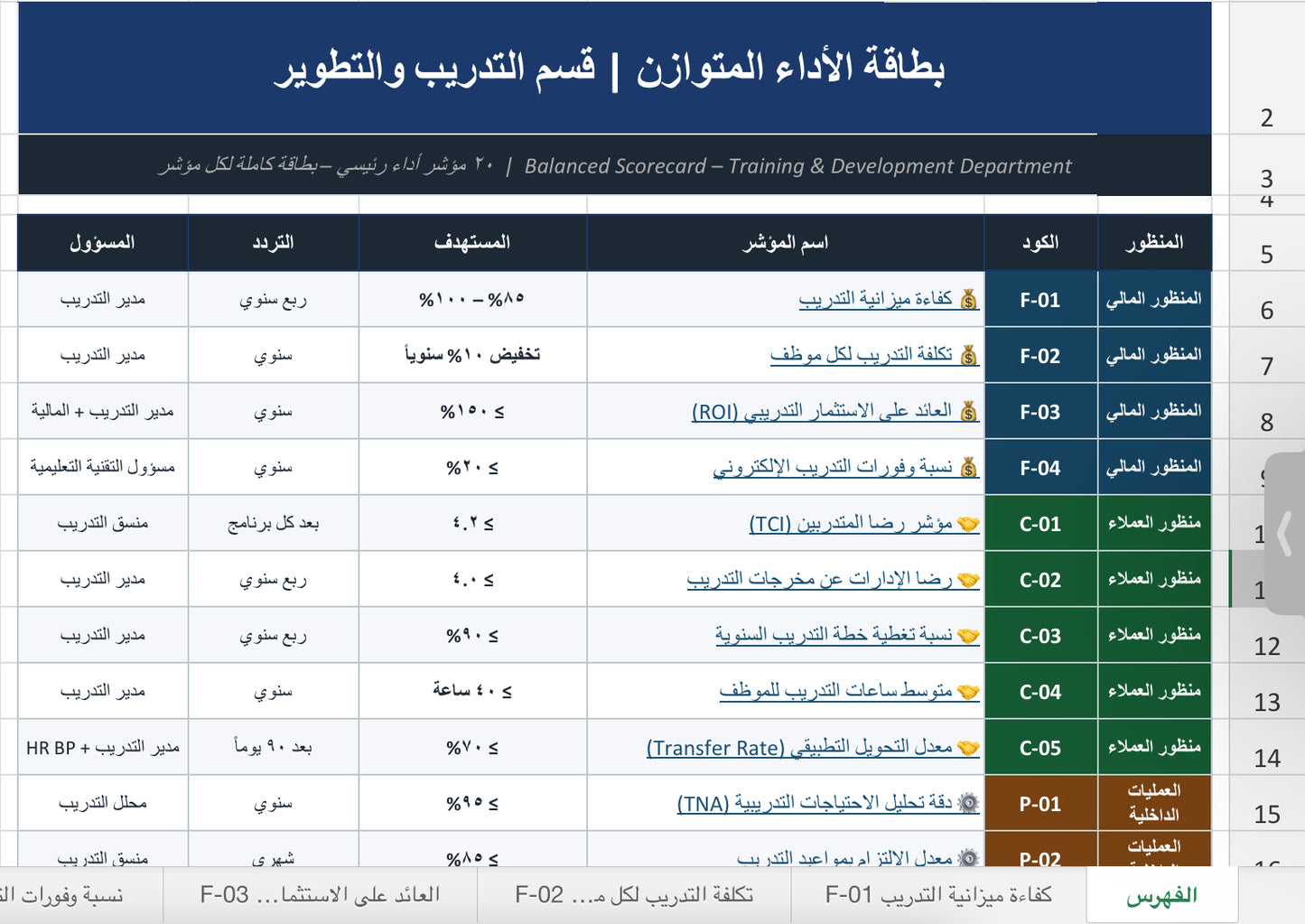1305x924 pixels.
Task: Select code cell C-01
Action: click(x=1040, y=523)
